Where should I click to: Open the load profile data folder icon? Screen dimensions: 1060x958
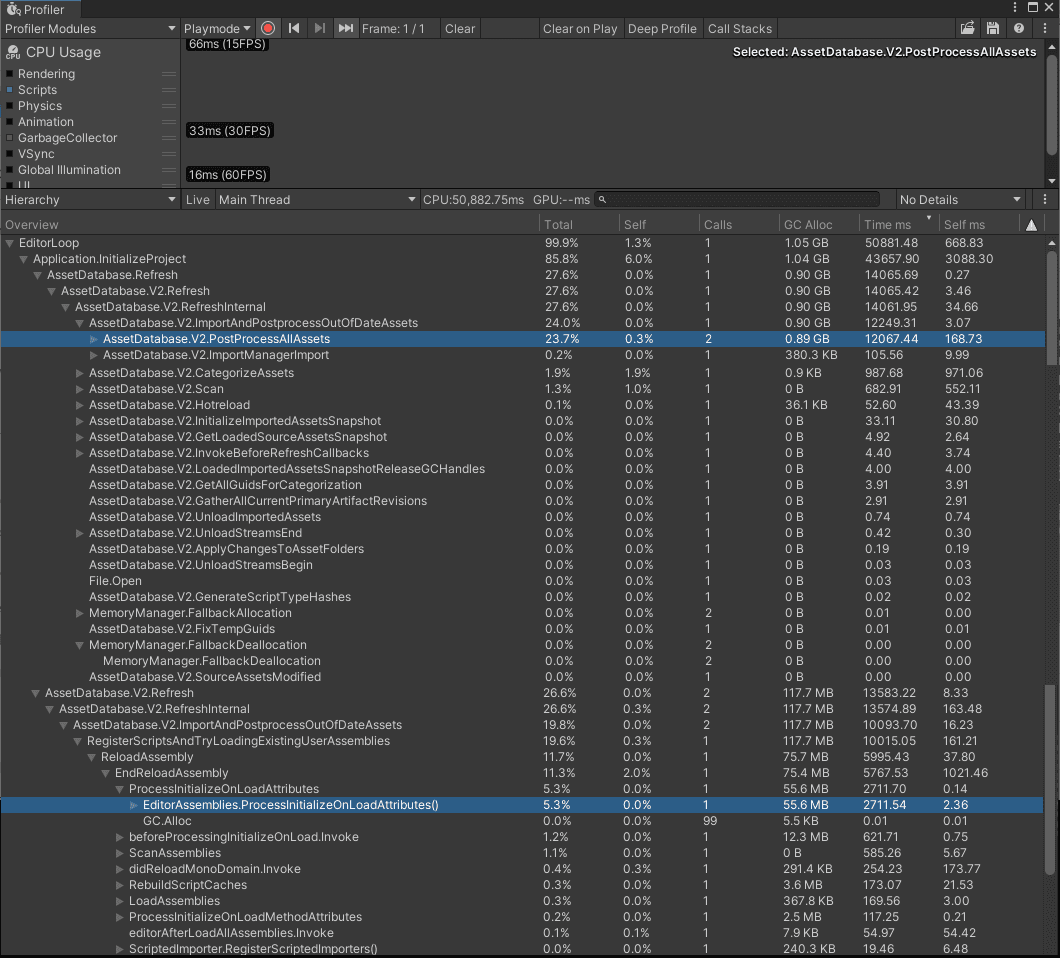coord(967,28)
